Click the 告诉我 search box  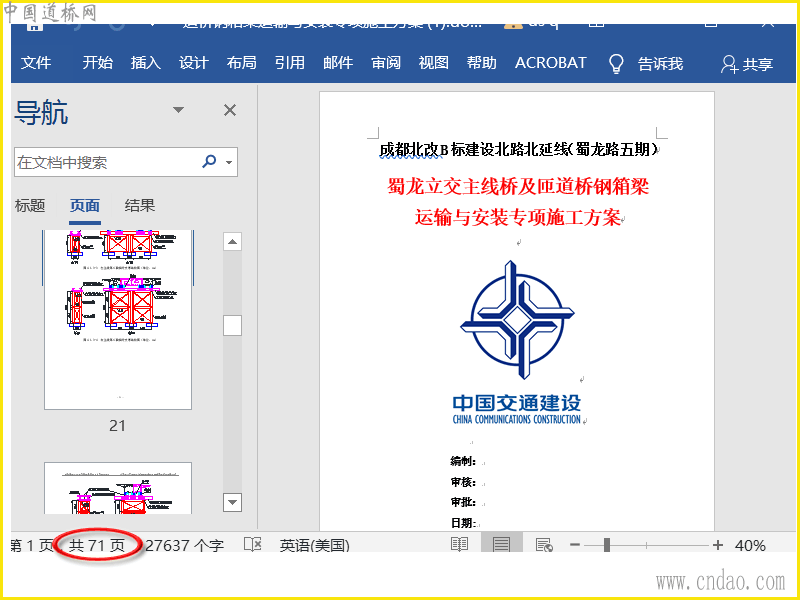[x=660, y=64]
